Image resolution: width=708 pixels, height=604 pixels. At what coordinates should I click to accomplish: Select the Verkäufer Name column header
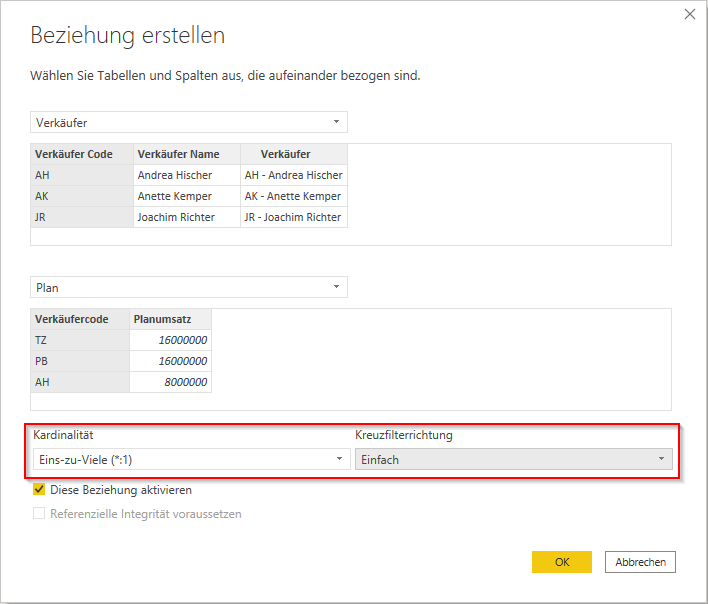187,154
